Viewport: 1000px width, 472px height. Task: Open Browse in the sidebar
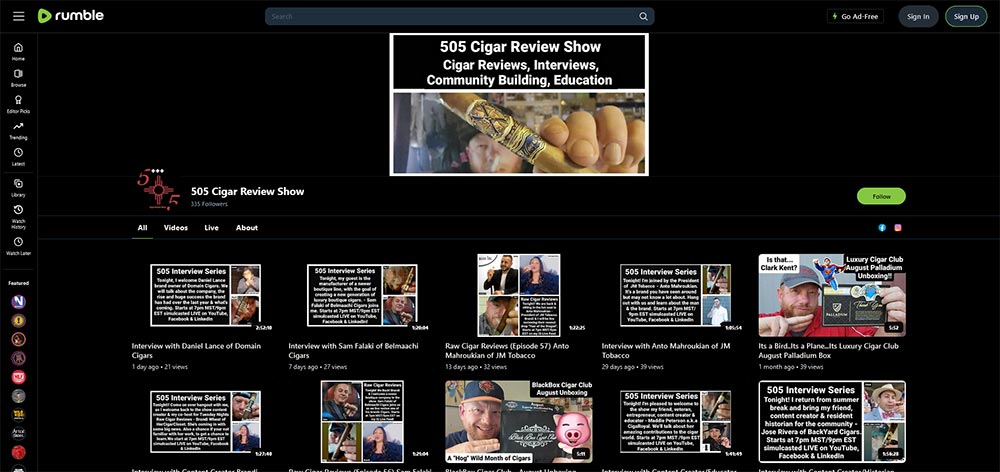point(18,78)
